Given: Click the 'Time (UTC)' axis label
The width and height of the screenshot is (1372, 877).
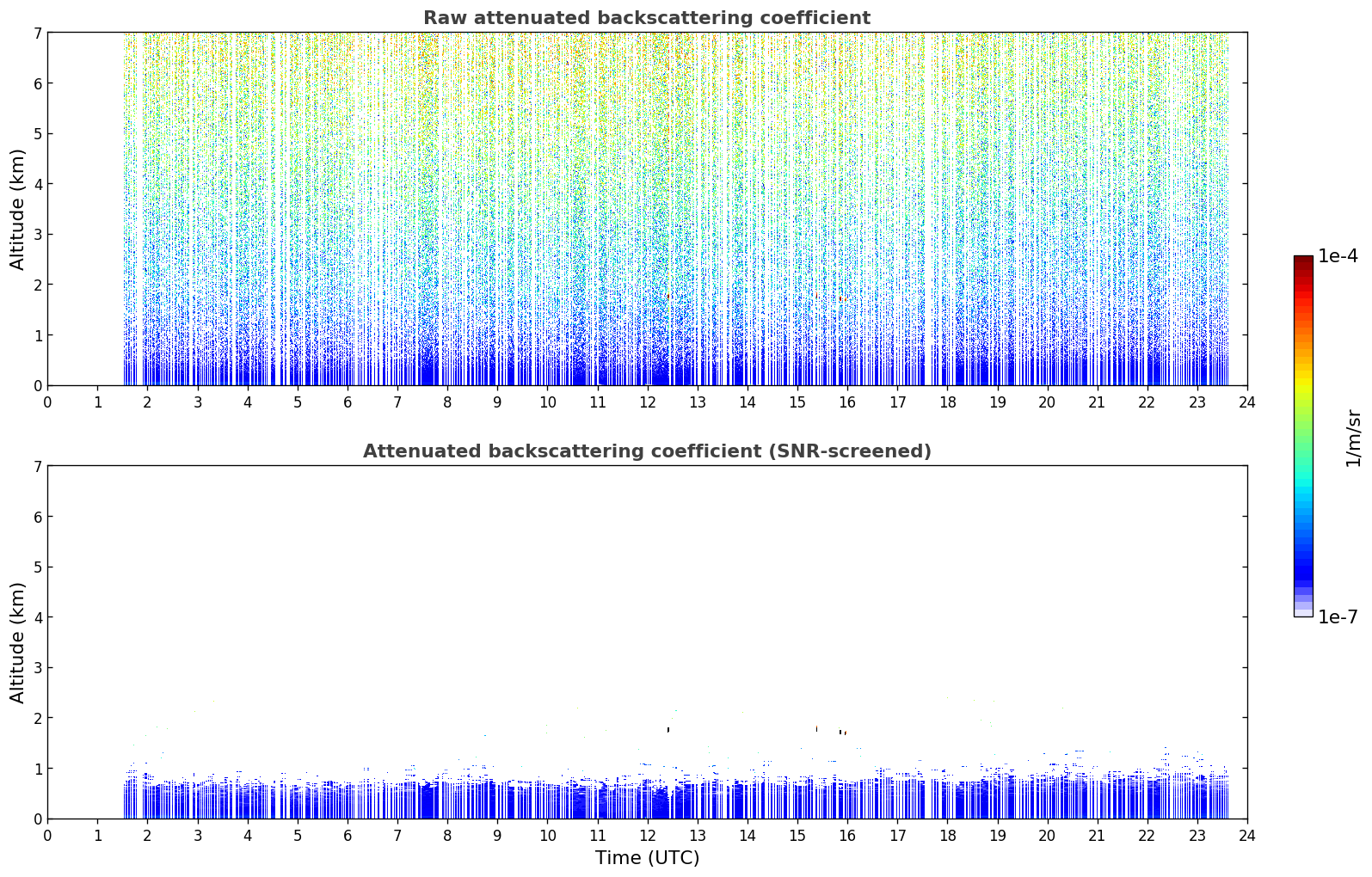Looking at the screenshot, I should click(x=647, y=858).
